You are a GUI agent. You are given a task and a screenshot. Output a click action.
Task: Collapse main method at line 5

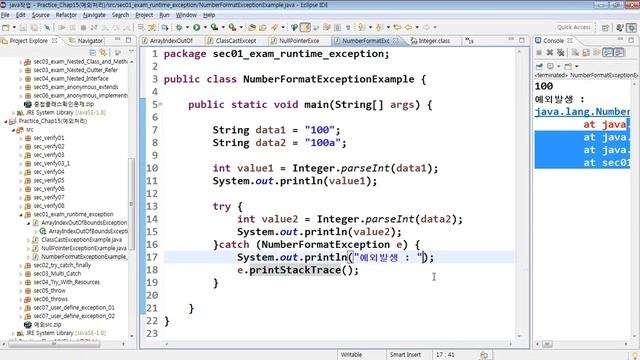point(160,104)
